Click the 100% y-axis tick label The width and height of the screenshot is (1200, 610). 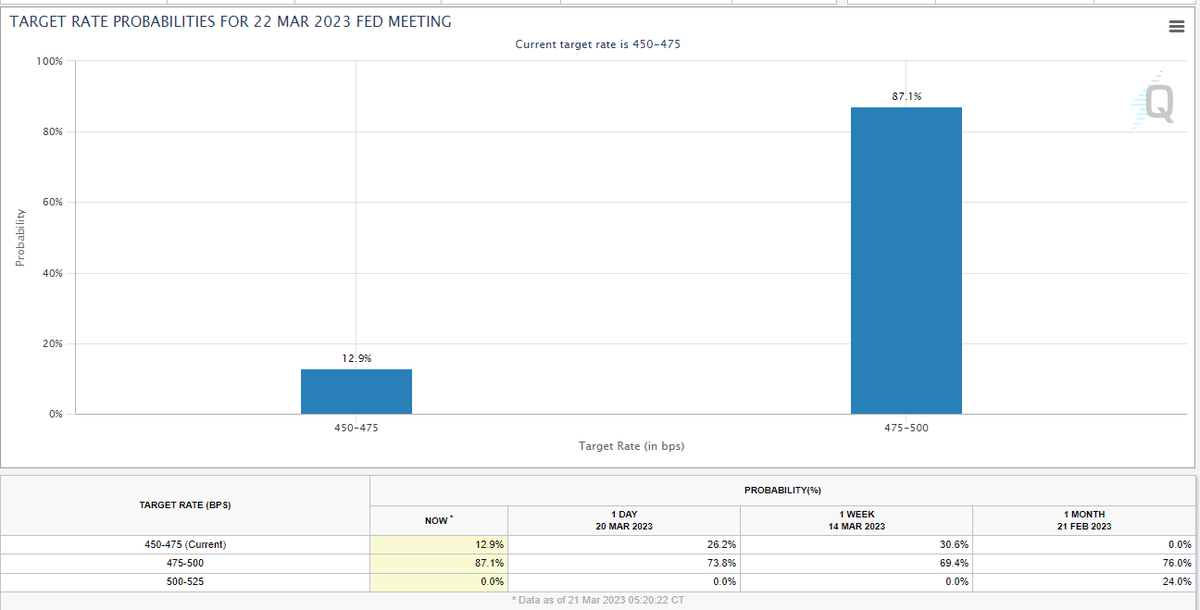pyautogui.click(x=49, y=61)
